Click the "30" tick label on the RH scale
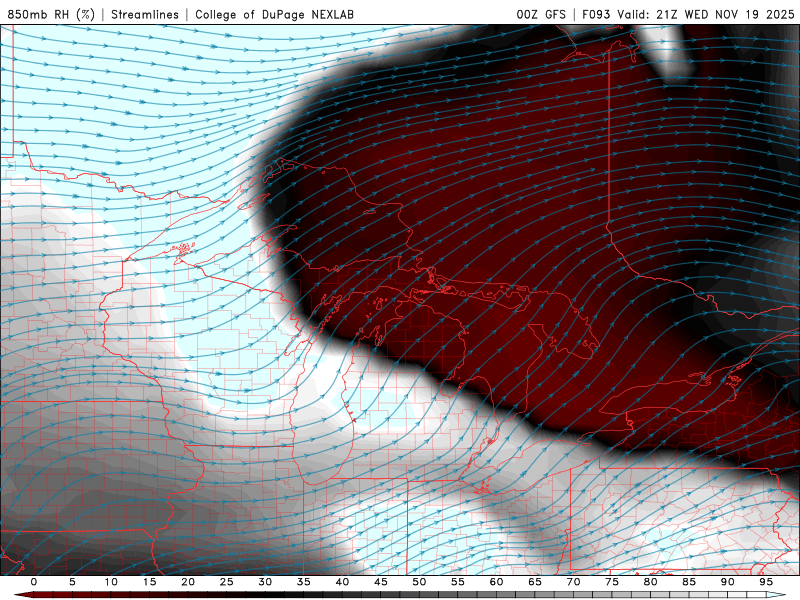 pos(265,582)
